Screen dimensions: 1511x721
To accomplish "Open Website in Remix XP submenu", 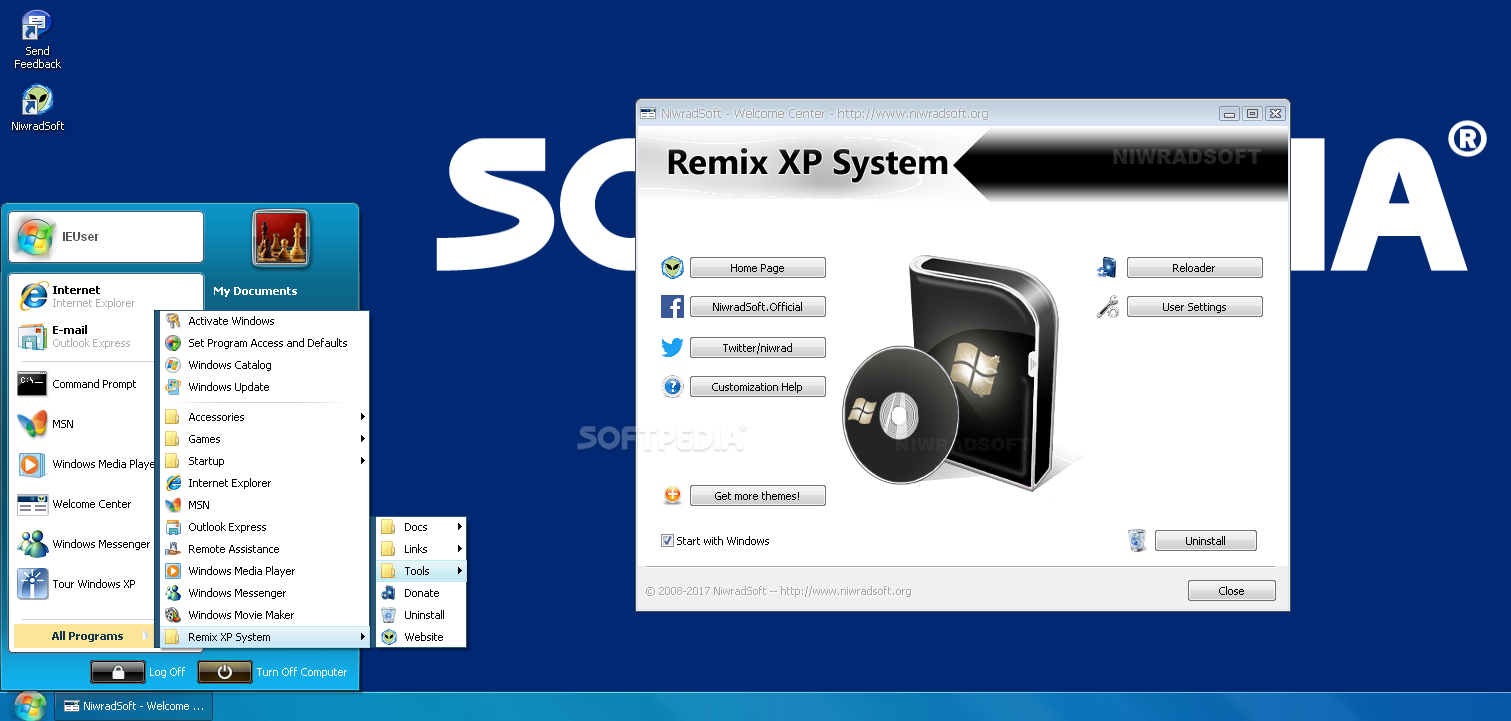I will point(421,637).
